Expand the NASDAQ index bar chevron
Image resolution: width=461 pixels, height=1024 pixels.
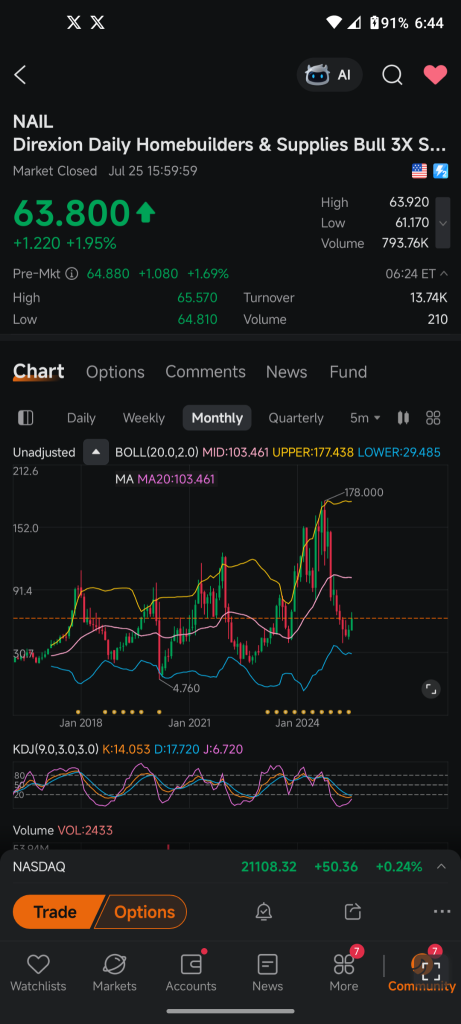(x=441, y=867)
